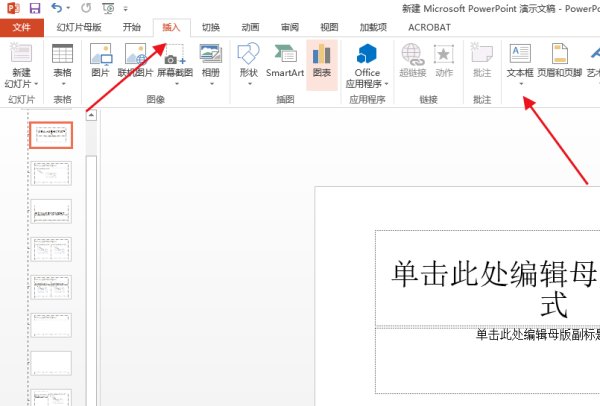Click the redo/repeat icon

[x=86, y=8]
